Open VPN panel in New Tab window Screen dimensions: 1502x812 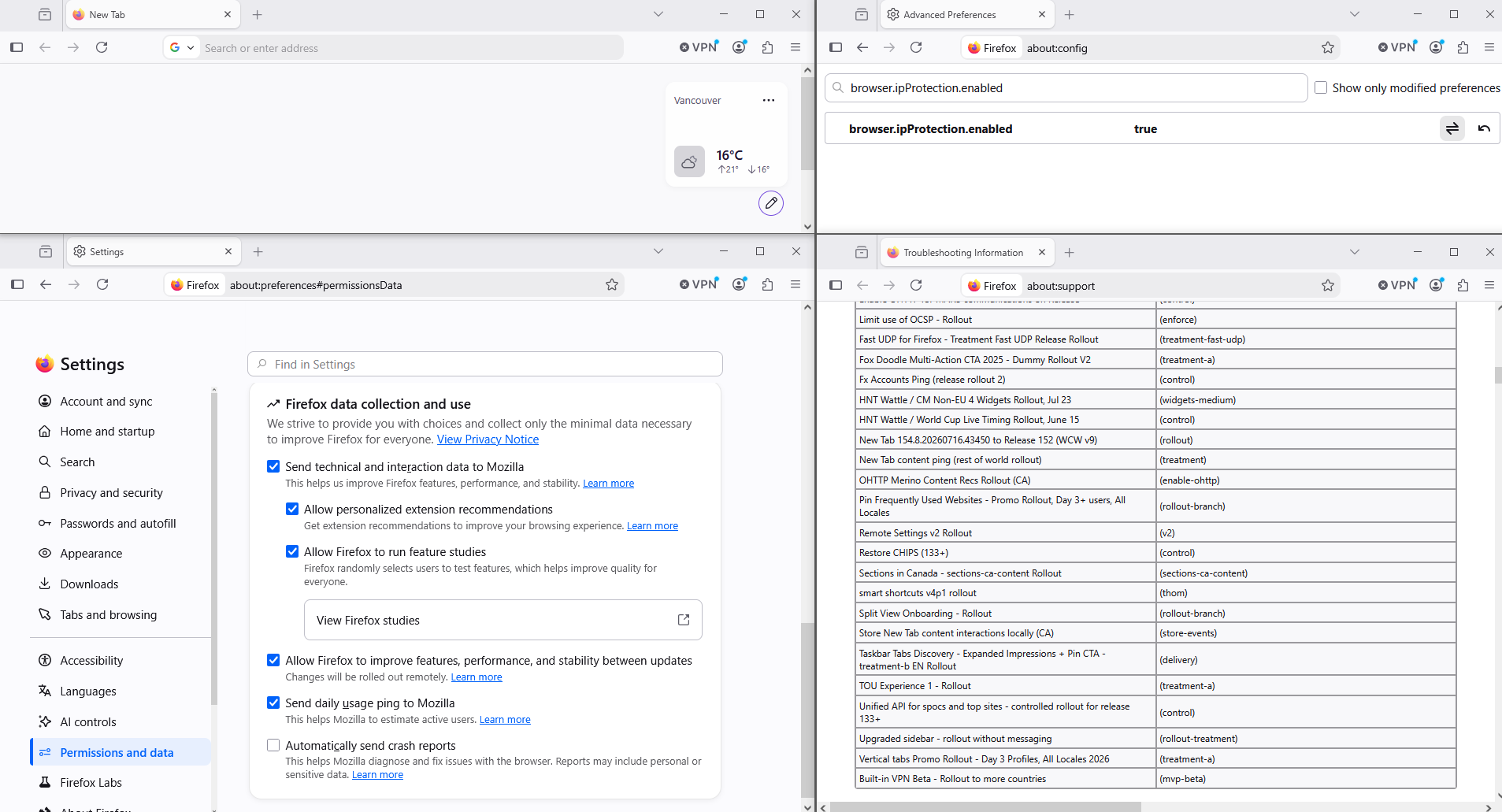(x=699, y=47)
